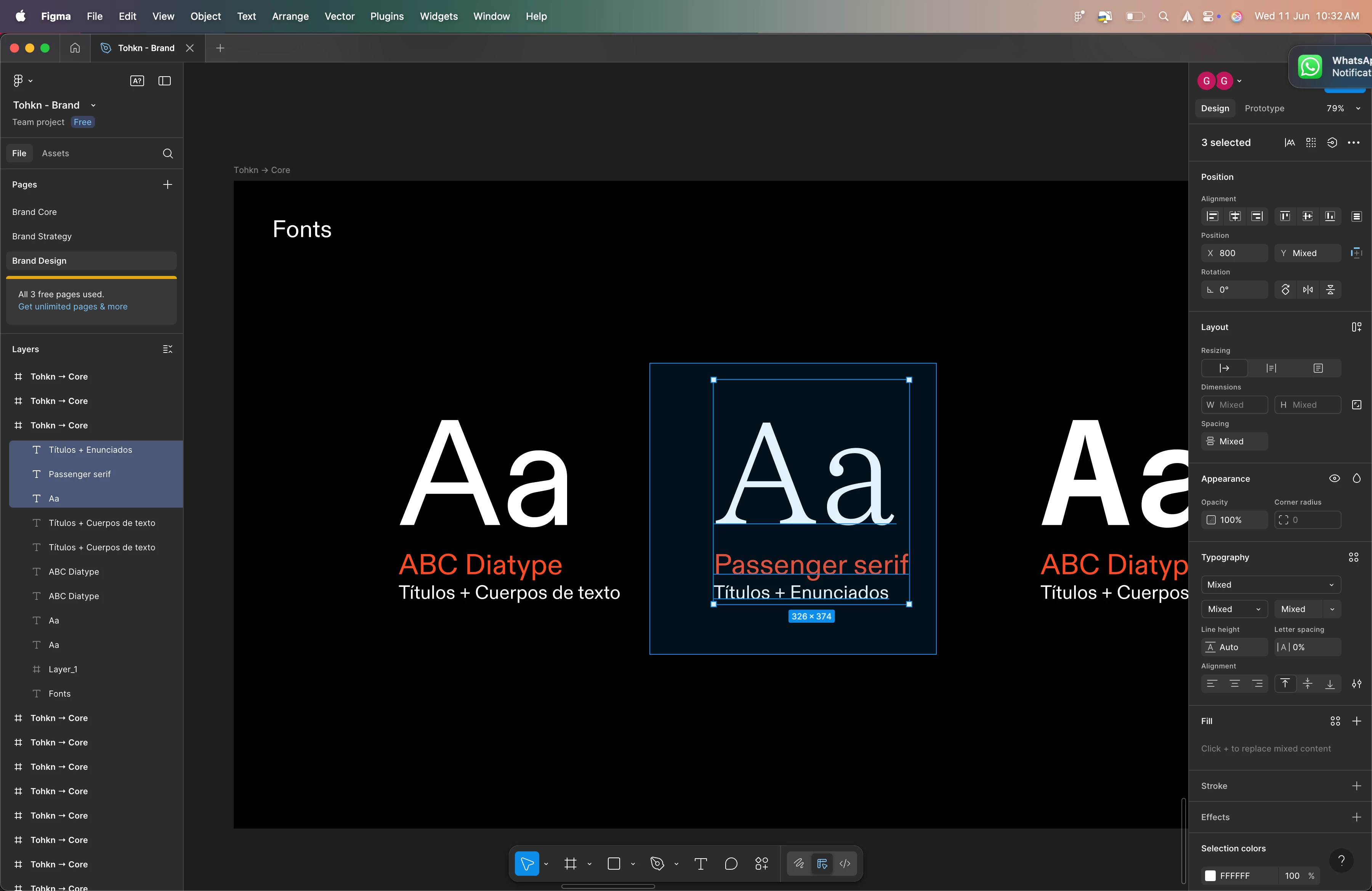1372x891 pixels.
Task: Set resizing to auto width
Action: click(x=1225, y=368)
